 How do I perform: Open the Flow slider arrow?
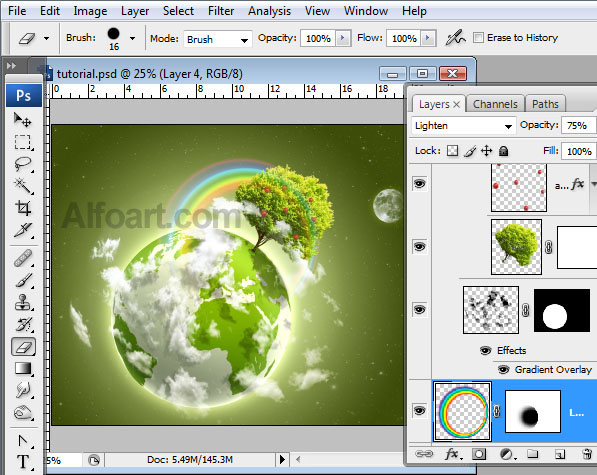pos(428,38)
